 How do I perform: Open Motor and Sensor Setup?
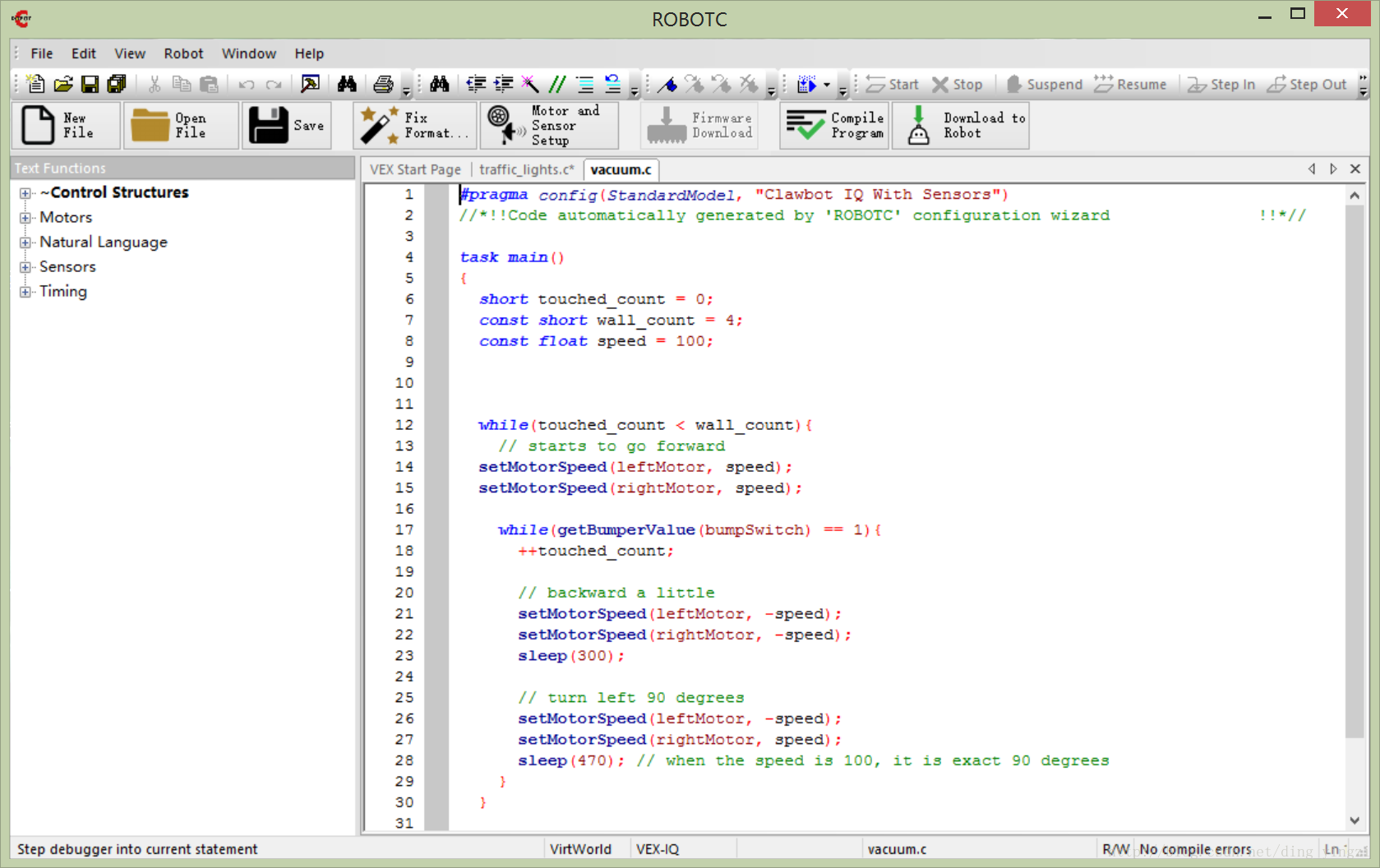pos(549,125)
